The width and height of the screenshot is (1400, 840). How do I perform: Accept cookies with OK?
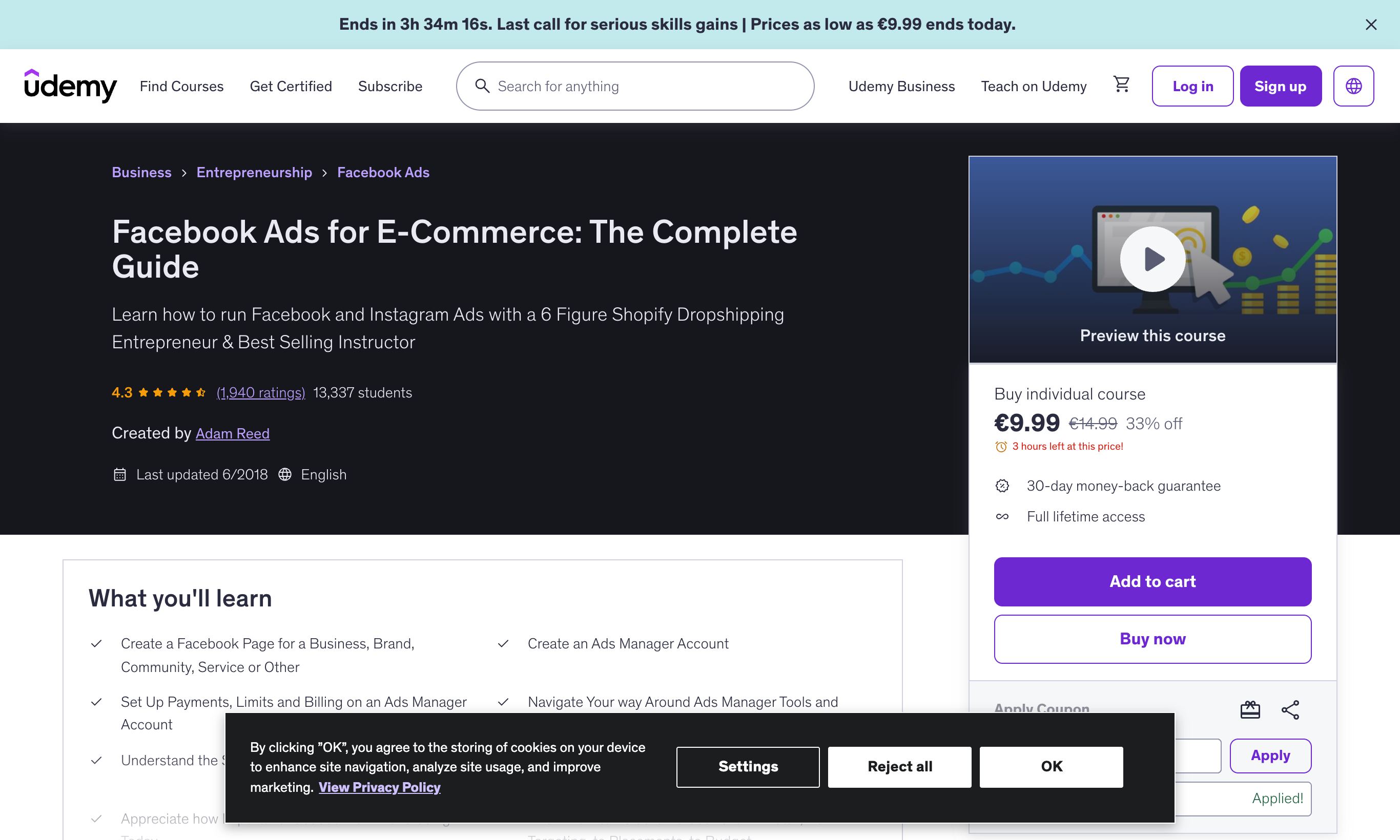(1051, 766)
